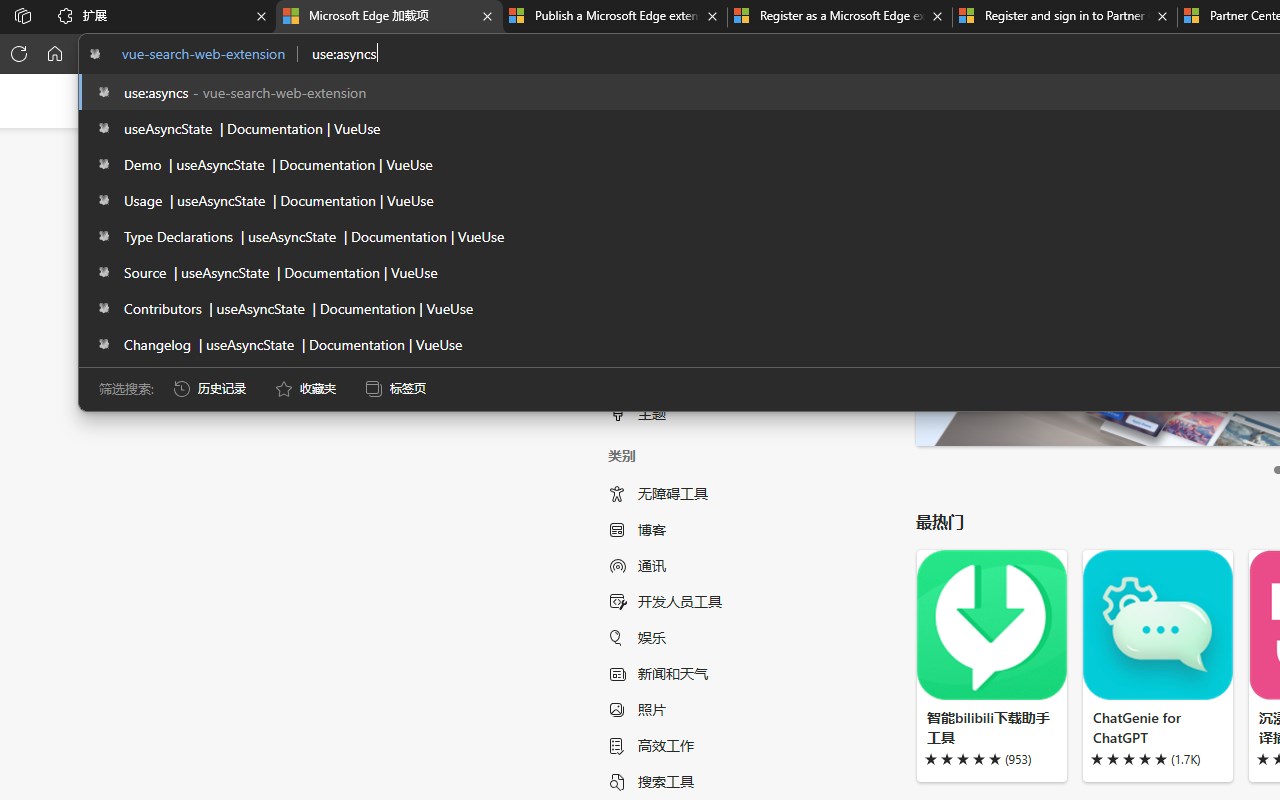Open the Partner Center tab
This screenshot has width=1280, height=800.
1229,16
